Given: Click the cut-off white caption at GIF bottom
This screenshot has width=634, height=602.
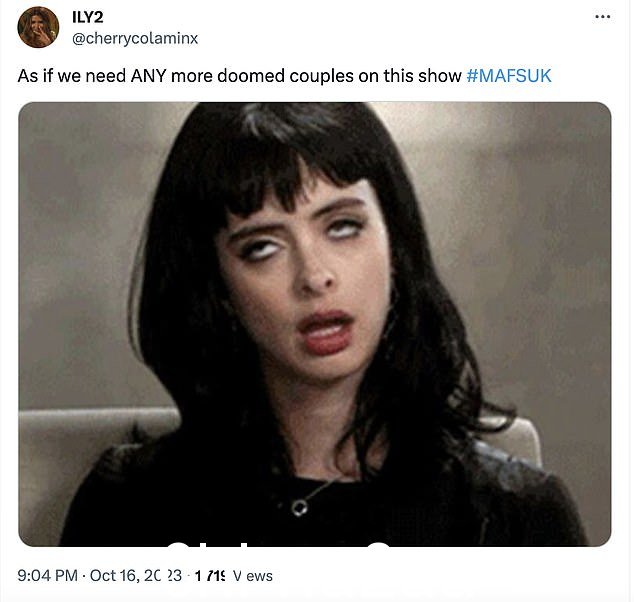Looking at the screenshot, I should [279, 544].
